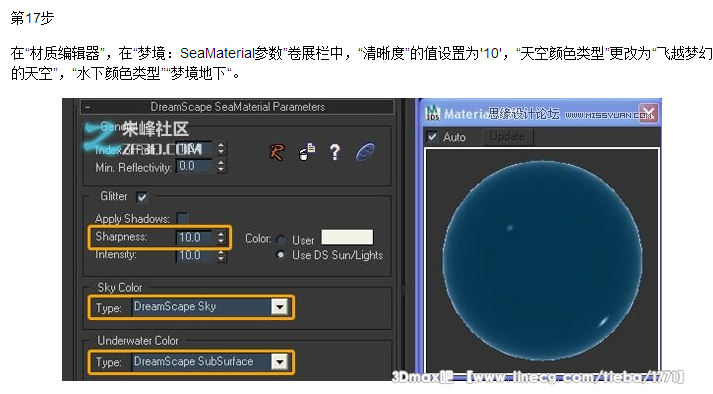Click the 'Sky Color' group label
The width and height of the screenshot is (713, 394).
click(120, 288)
